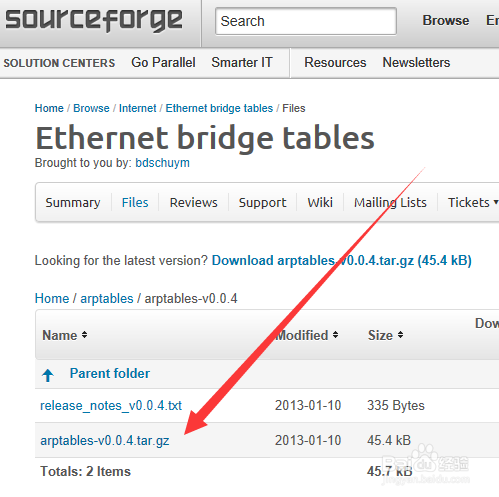
Task: Switch to the Mailing Lists tab
Action: [x=390, y=202]
